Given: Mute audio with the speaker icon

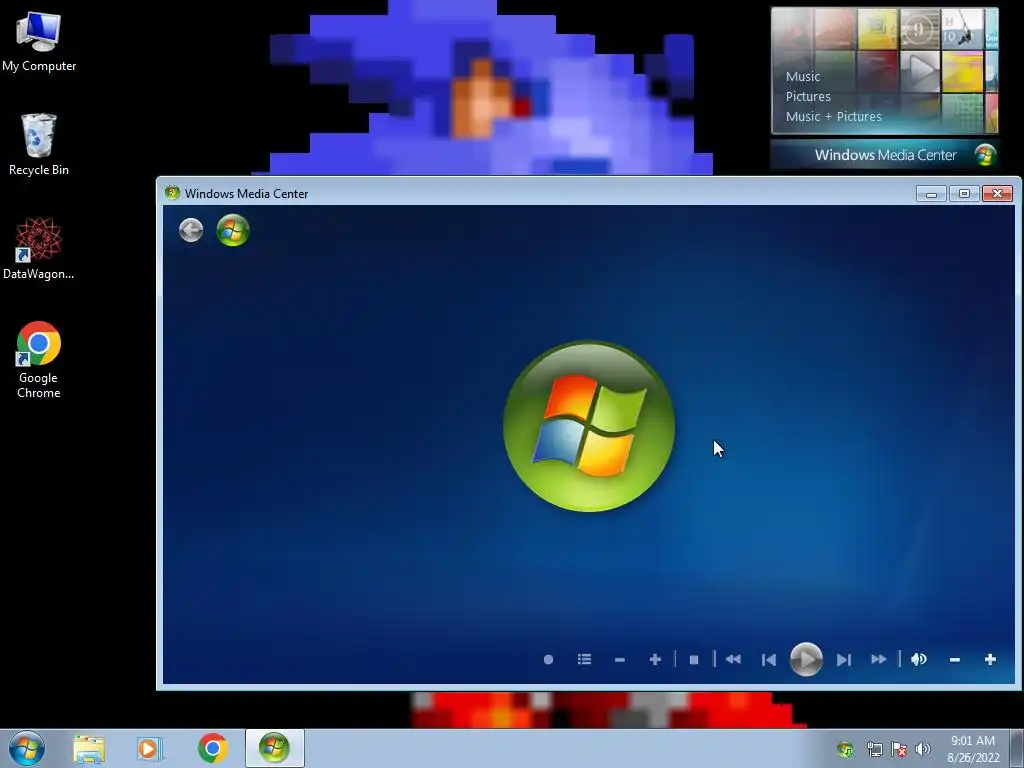Looking at the screenshot, I should point(919,660).
